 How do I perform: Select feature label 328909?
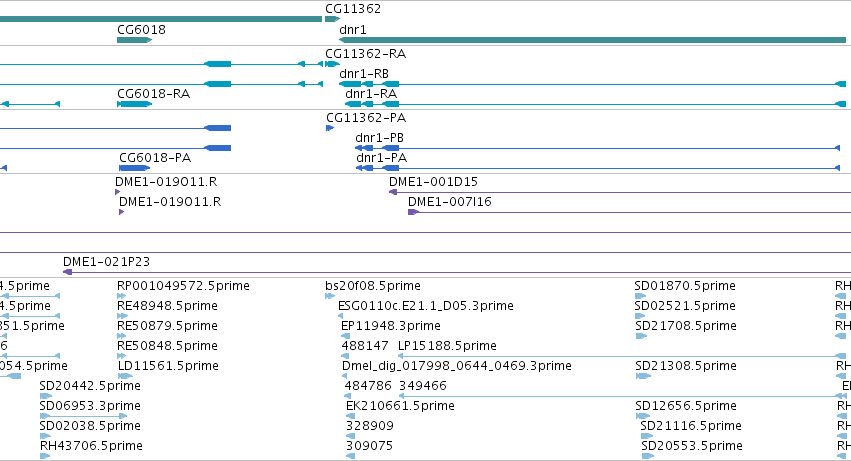pyautogui.click(x=370, y=426)
